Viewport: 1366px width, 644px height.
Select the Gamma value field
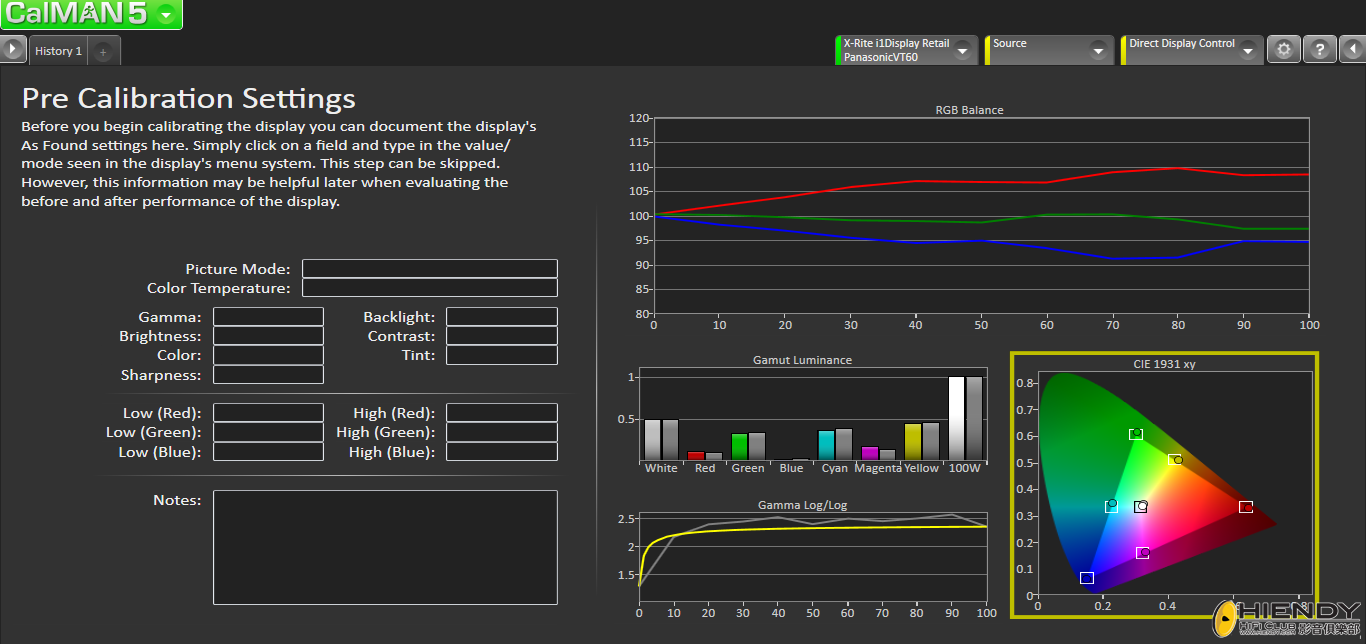click(268, 317)
